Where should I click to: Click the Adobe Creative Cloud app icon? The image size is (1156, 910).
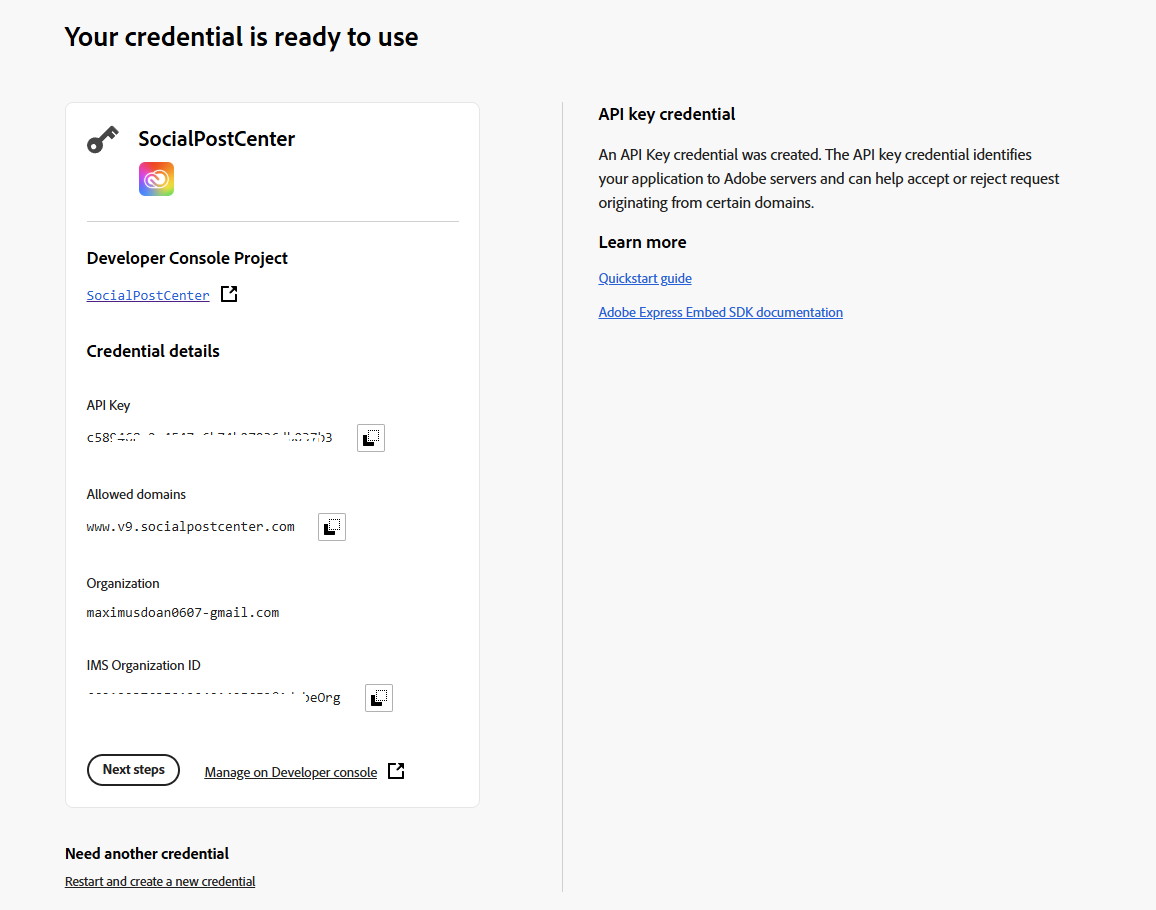pos(156,179)
